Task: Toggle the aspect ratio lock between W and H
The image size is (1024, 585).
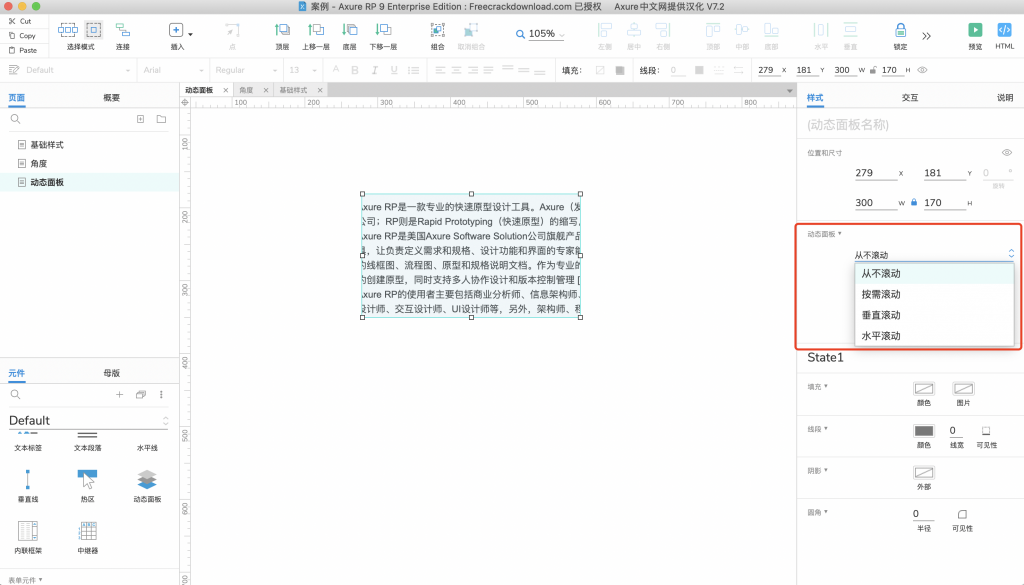Action: (x=913, y=203)
